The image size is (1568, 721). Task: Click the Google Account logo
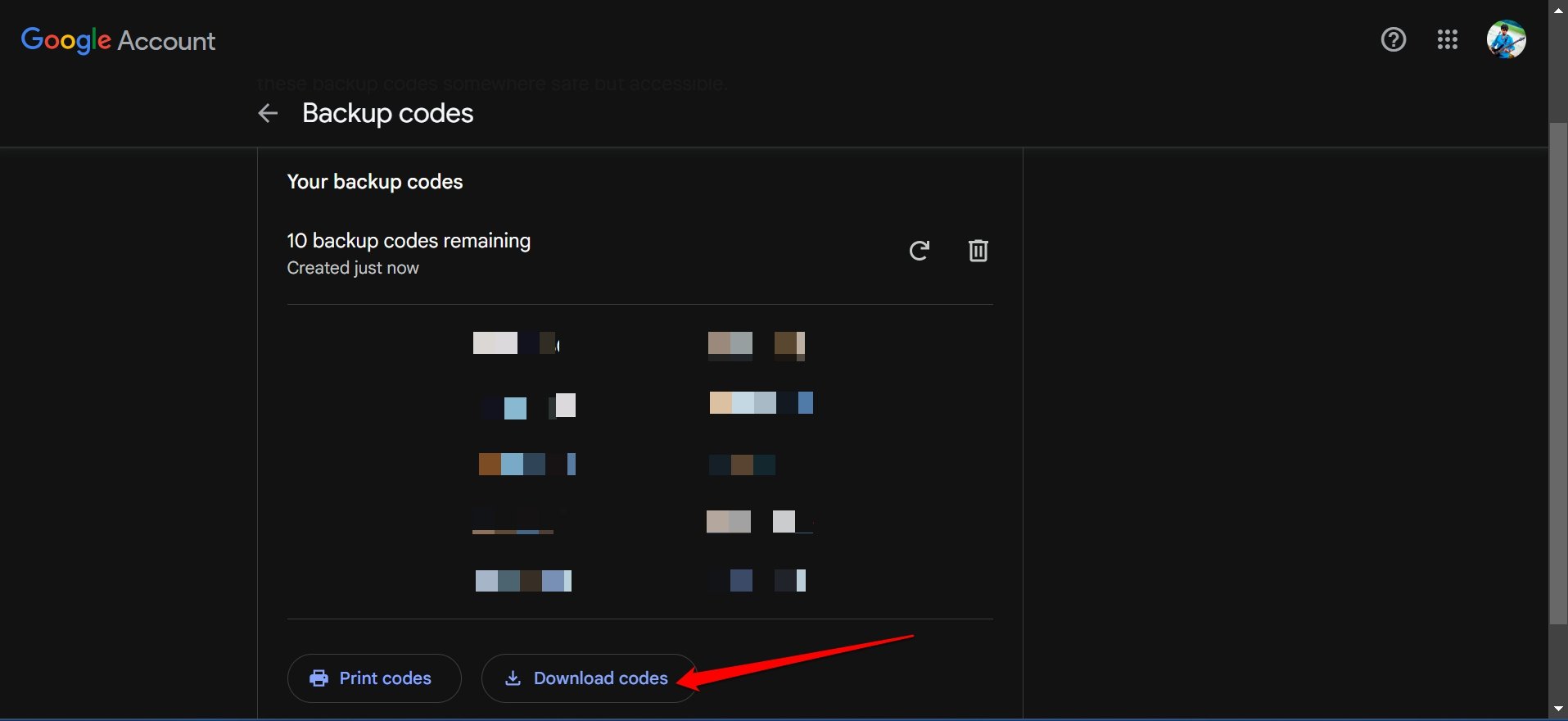pos(118,40)
